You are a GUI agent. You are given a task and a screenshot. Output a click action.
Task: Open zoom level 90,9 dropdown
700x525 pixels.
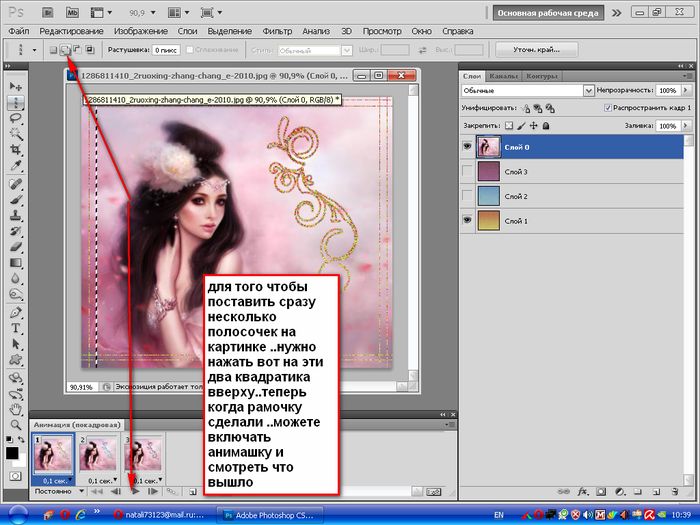pos(153,12)
